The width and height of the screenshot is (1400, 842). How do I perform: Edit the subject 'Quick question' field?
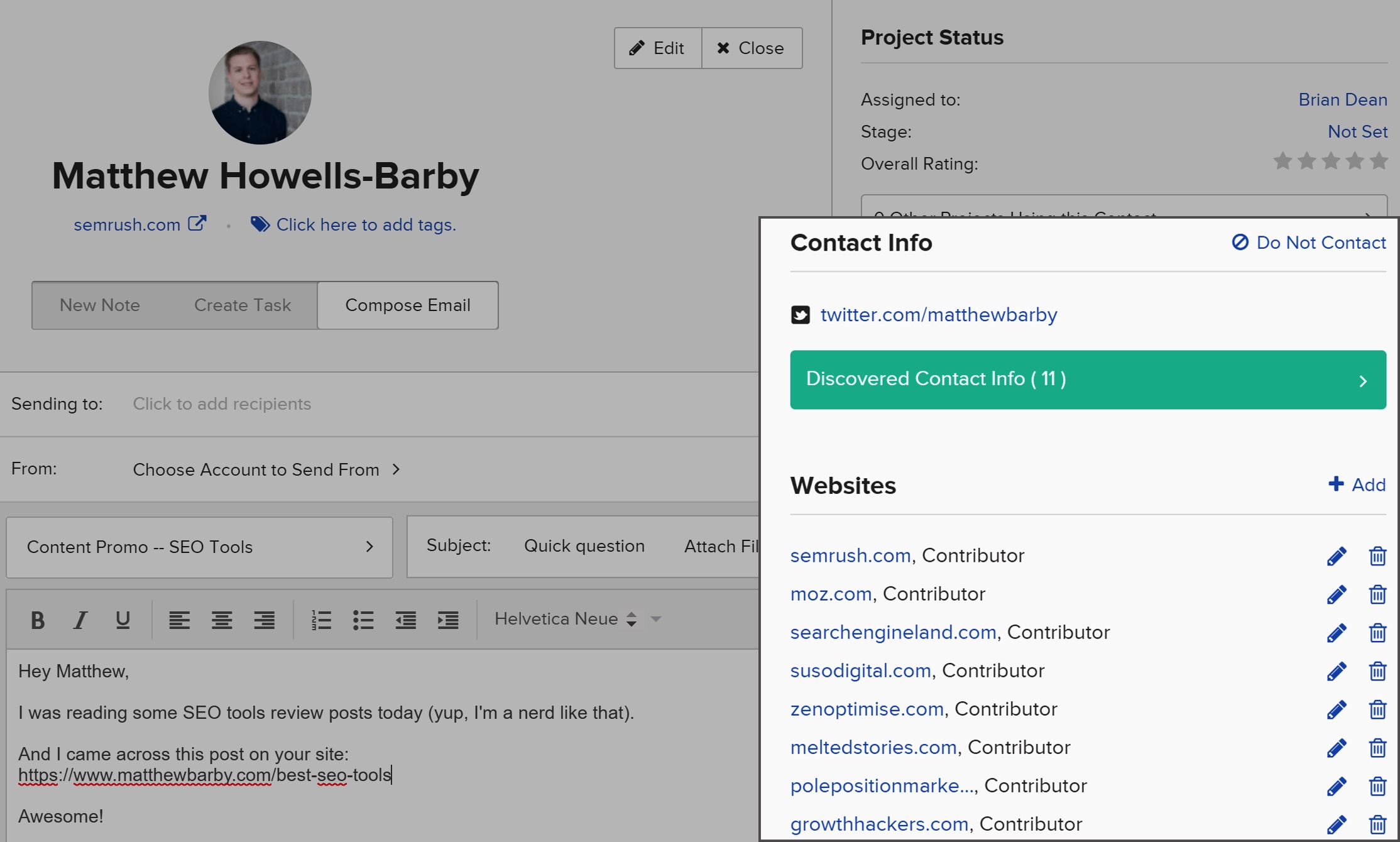pyautogui.click(x=584, y=546)
